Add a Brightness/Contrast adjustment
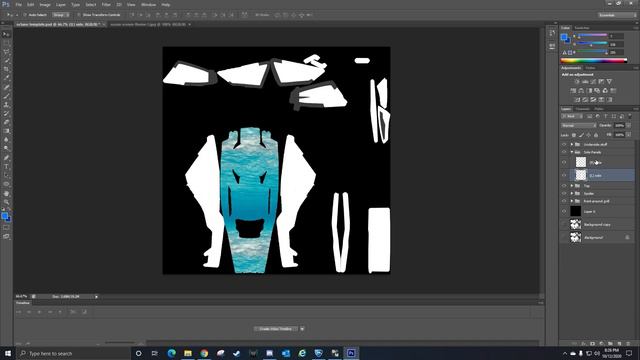The height and width of the screenshot is (360, 640). coord(577,82)
